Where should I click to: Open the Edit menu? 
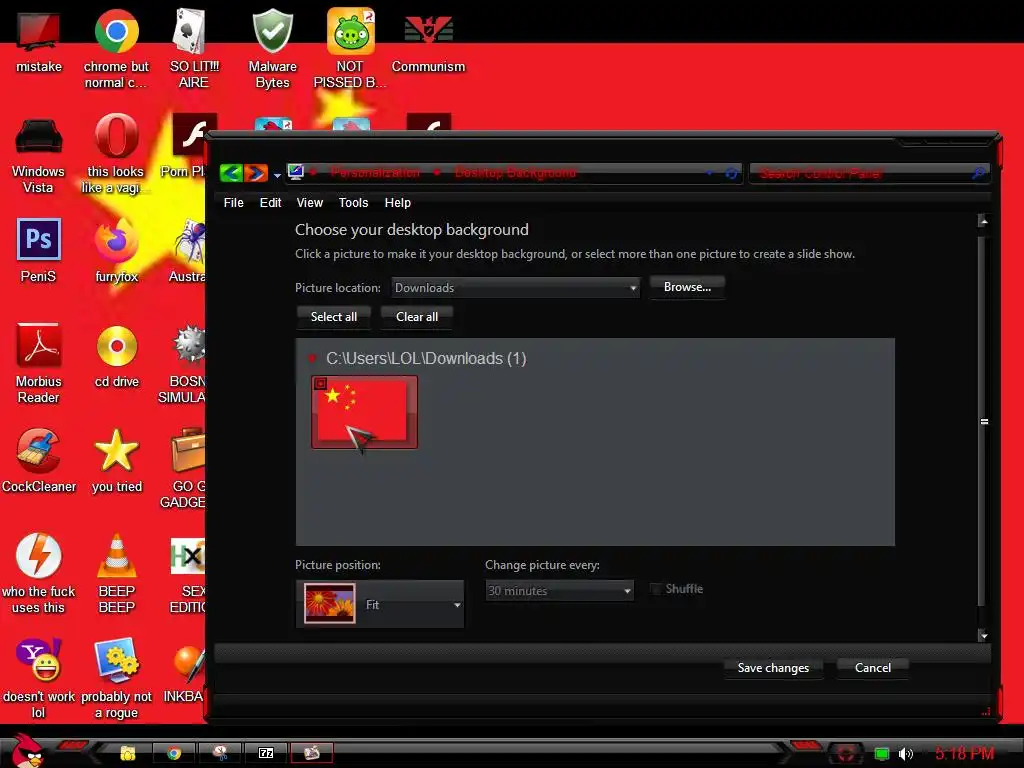270,203
